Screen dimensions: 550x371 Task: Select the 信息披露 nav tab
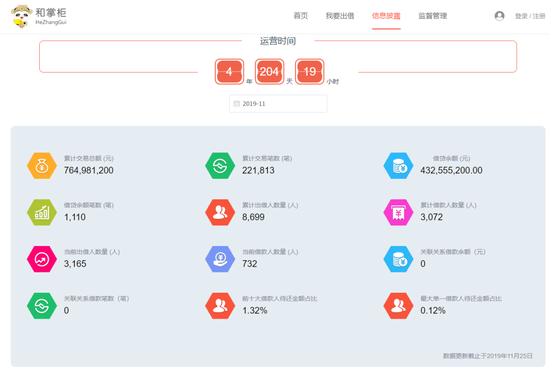point(386,16)
